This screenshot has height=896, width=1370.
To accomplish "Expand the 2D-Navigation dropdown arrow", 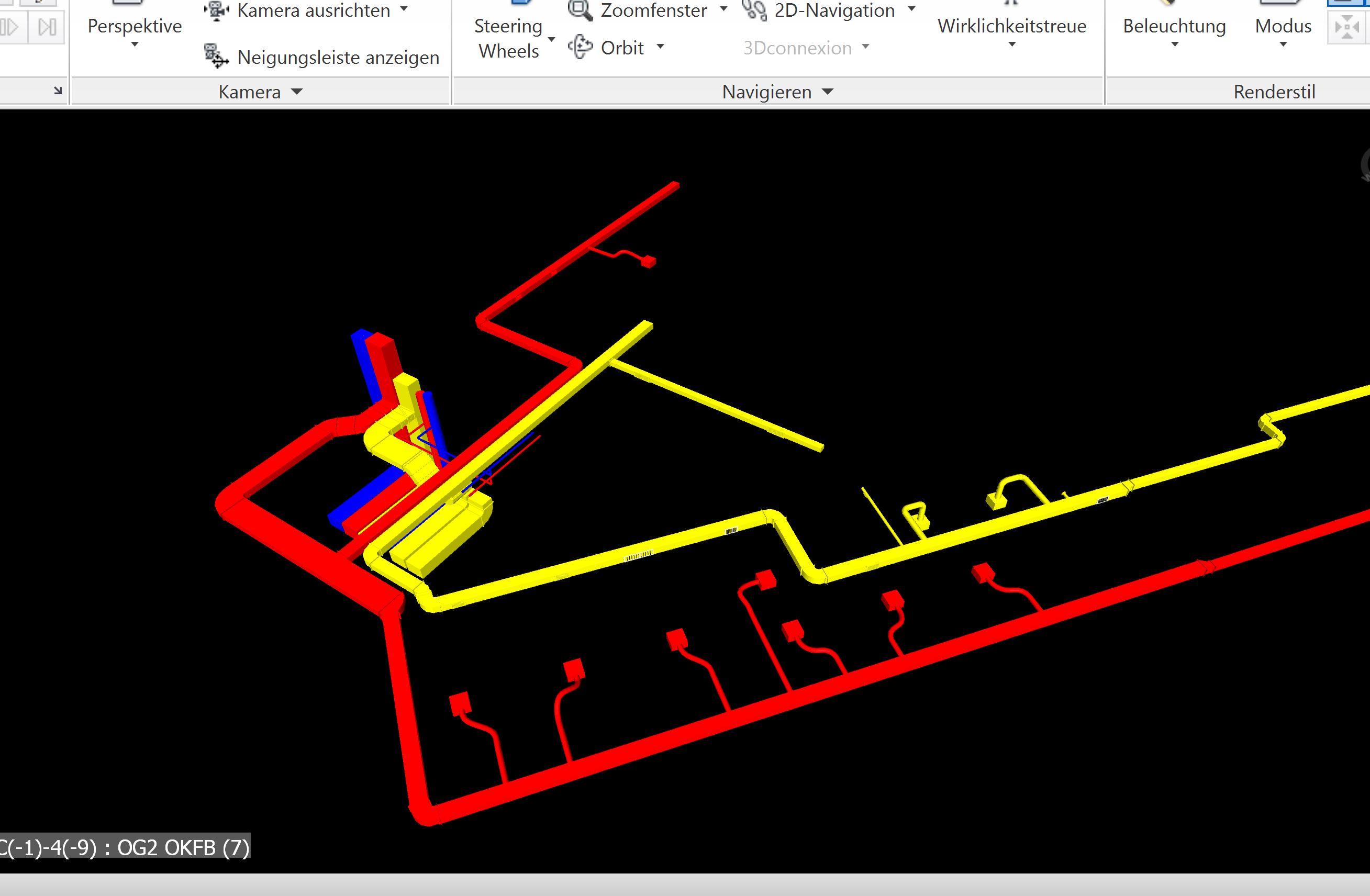I will point(911,9).
